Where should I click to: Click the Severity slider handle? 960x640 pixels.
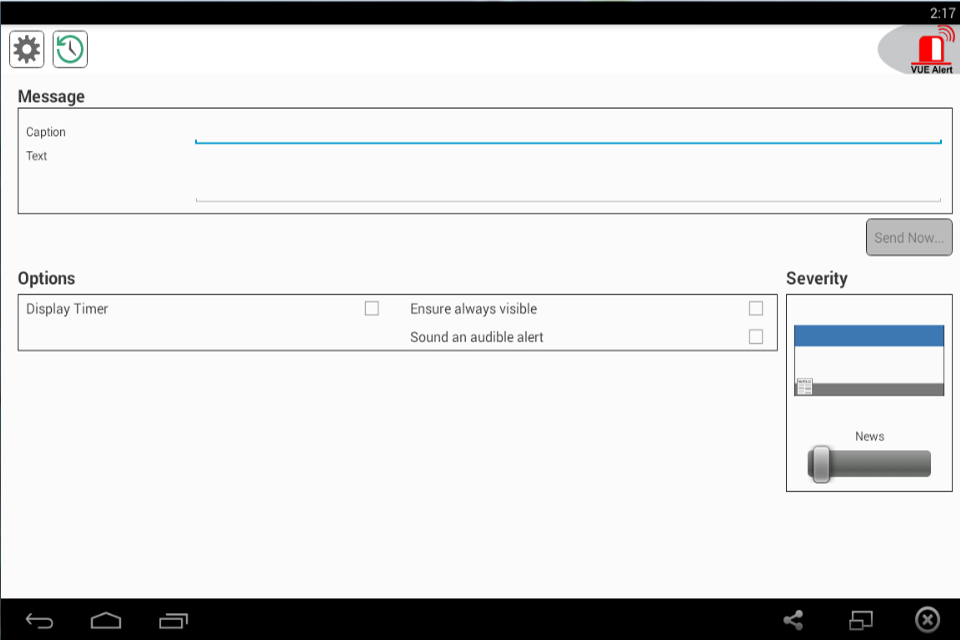(820, 464)
